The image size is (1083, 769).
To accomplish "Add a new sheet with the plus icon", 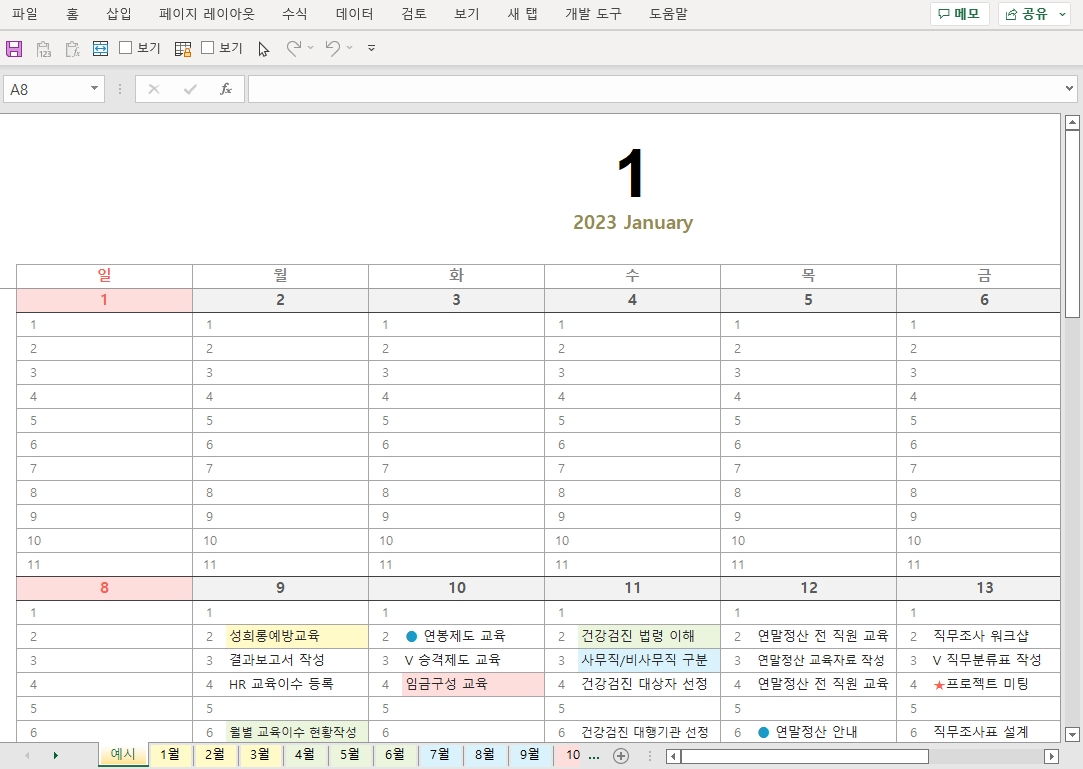I will (621, 755).
